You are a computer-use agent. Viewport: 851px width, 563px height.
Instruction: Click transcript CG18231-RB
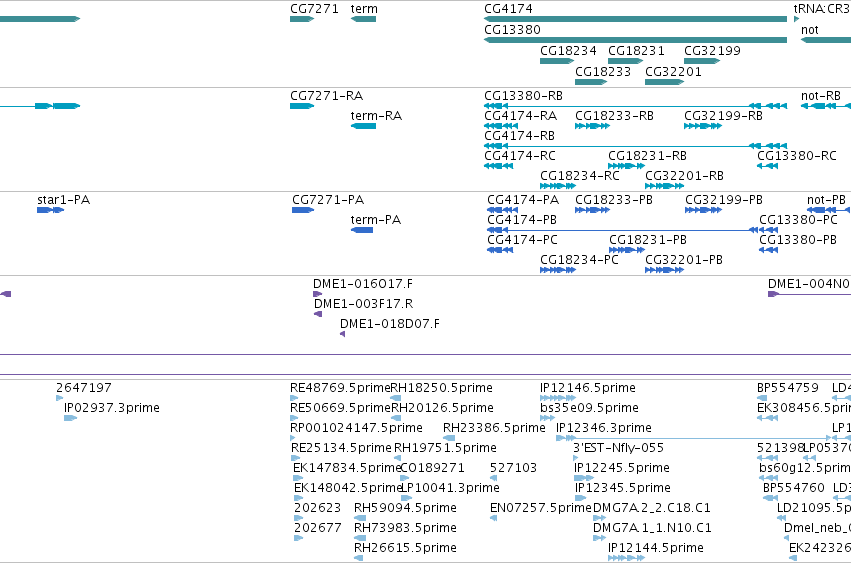pos(626,166)
